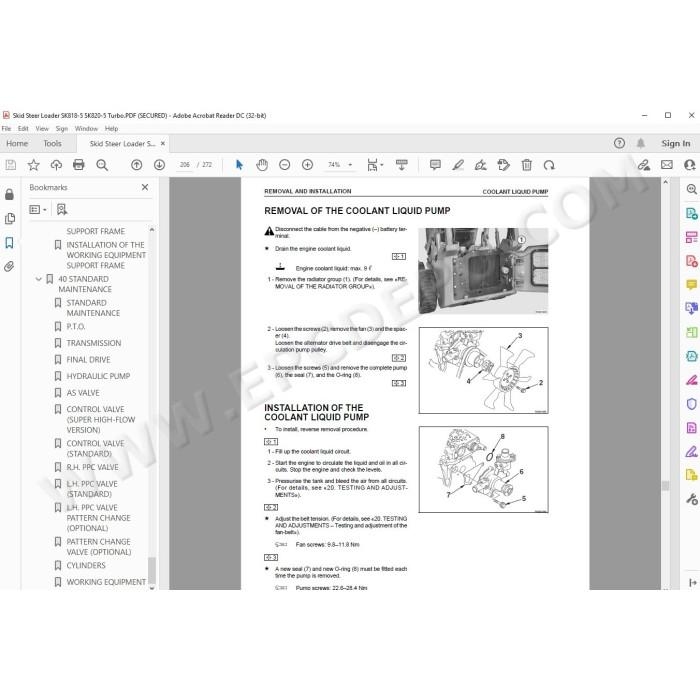Click the zoom in plus icon
This screenshot has width=700, height=700.
[x=307, y=165]
